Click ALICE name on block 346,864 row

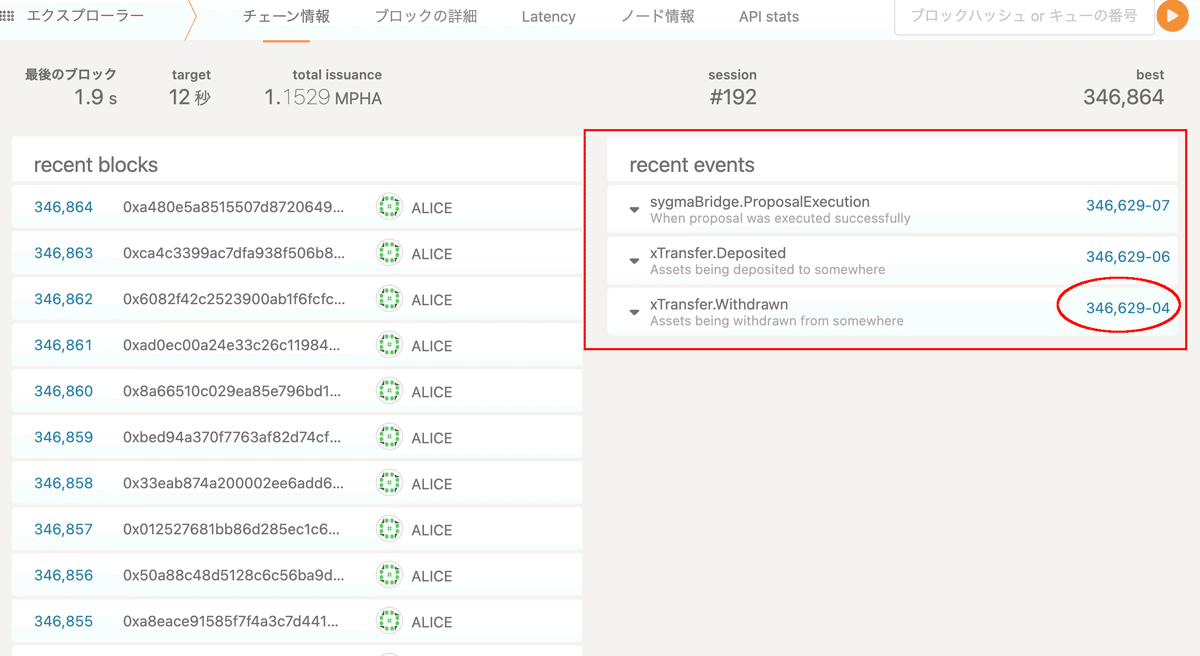coord(432,208)
